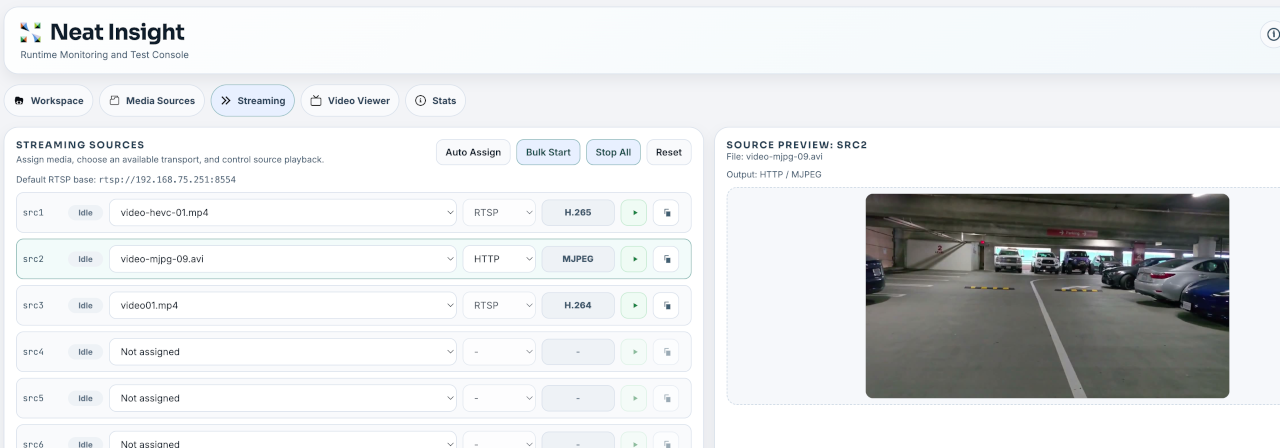Viewport: 1280px width, 448px height.
Task: Click the File: video-mjpg-09.avi text
Action: (x=775, y=157)
